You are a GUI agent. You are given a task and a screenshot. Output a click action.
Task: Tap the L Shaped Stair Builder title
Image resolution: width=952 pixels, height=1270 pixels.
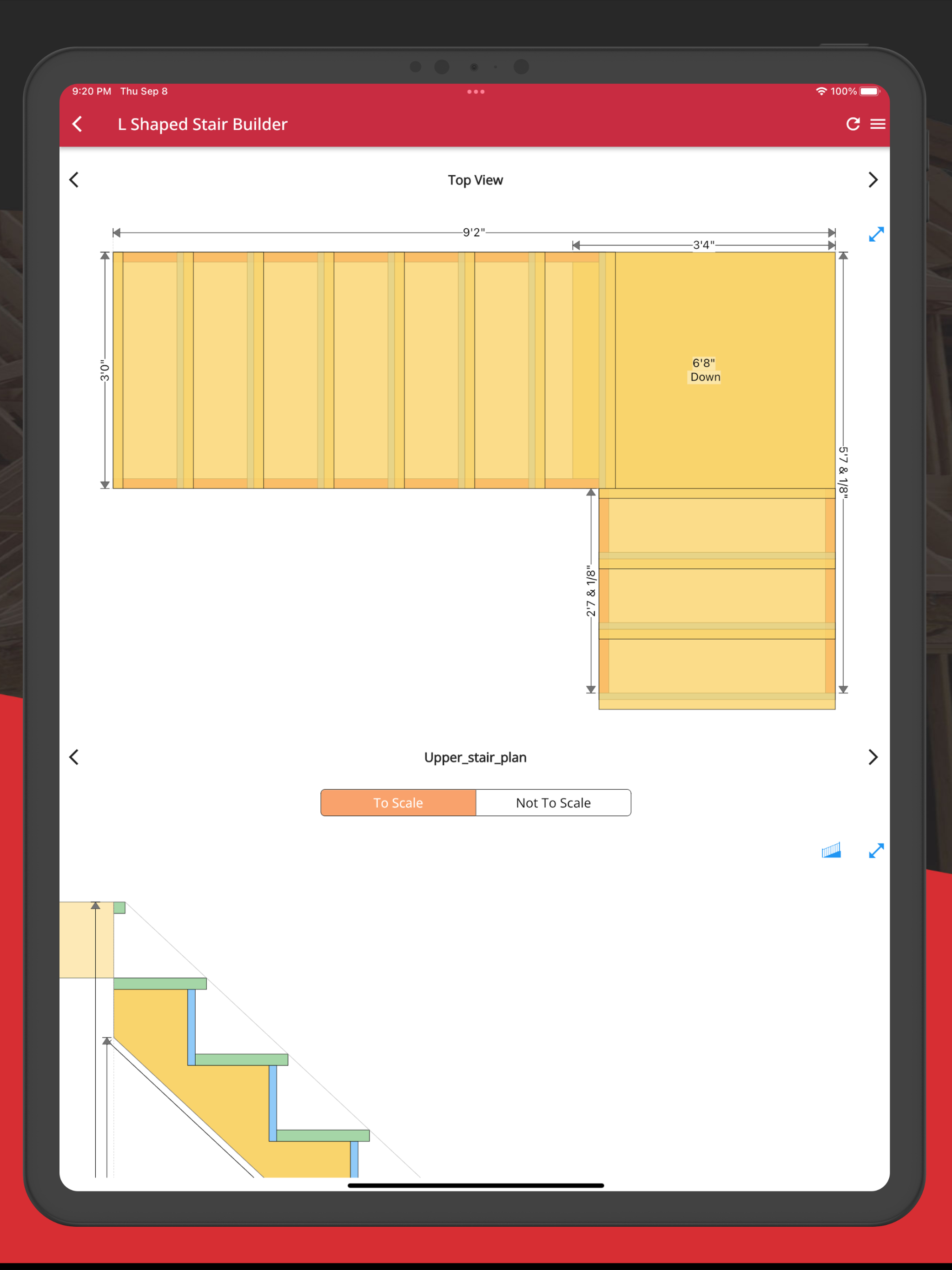coord(203,124)
